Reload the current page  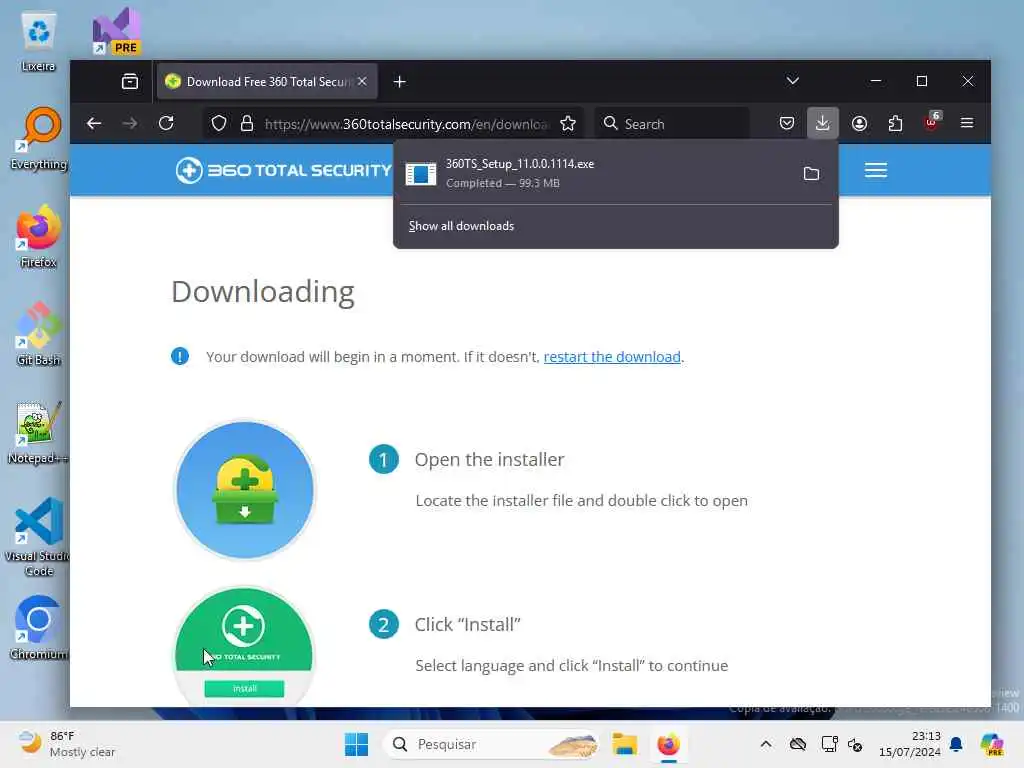pyautogui.click(x=167, y=123)
